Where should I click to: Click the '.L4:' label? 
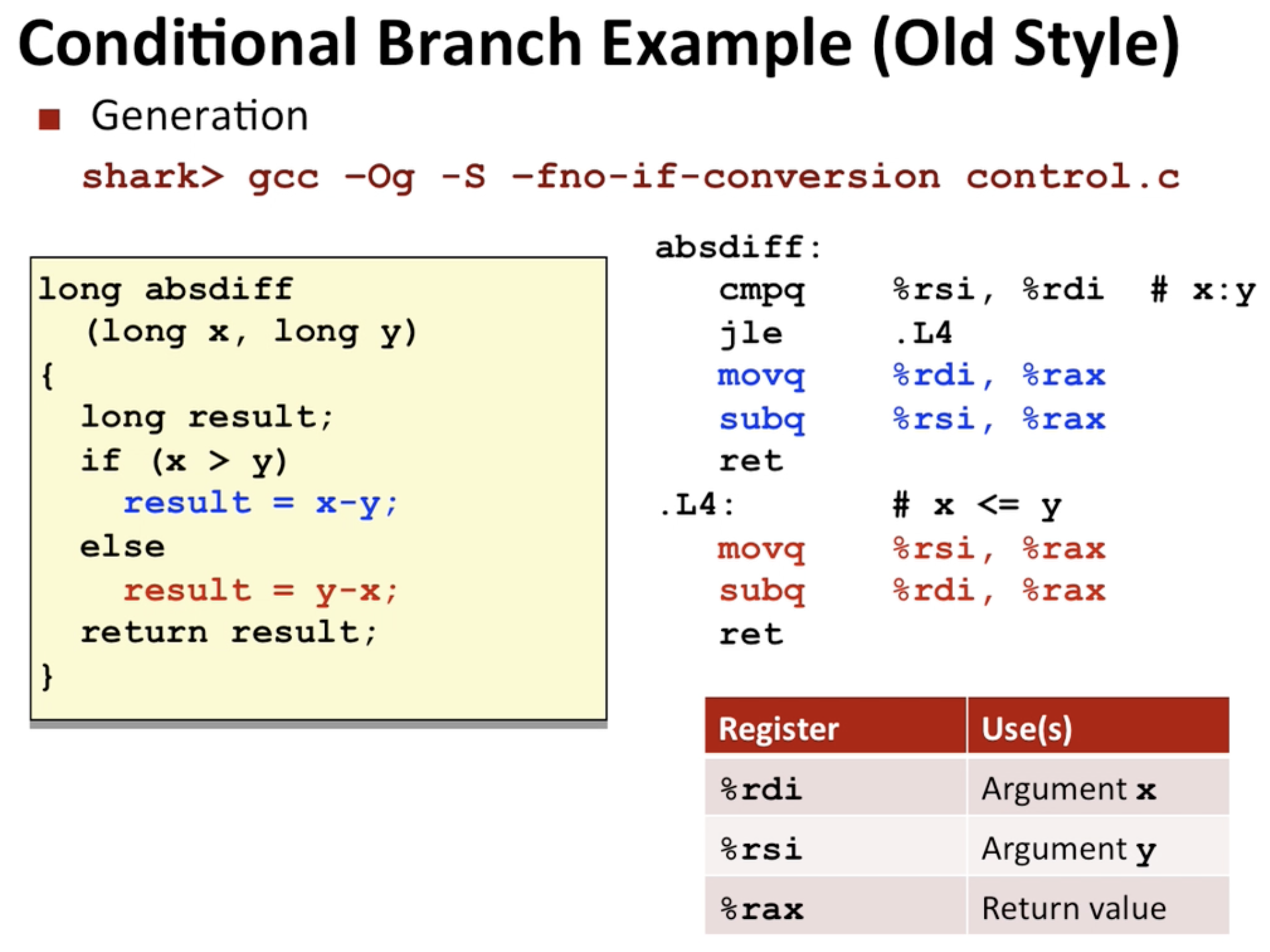pyautogui.click(x=697, y=505)
